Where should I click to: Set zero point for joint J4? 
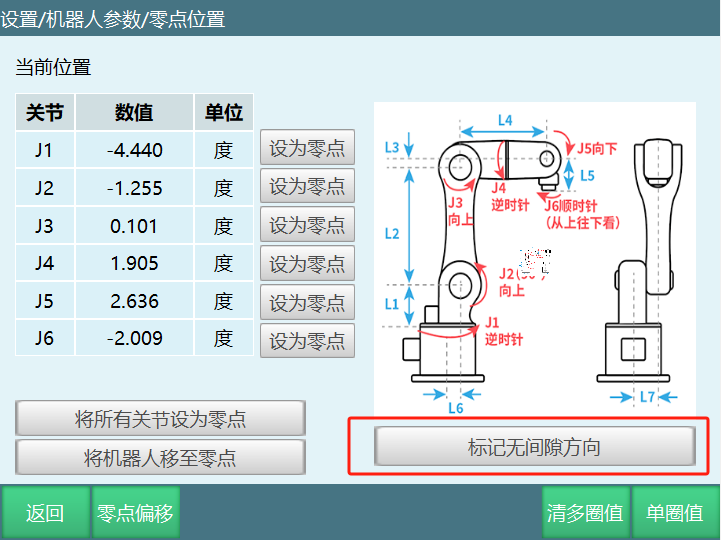pyautogui.click(x=307, y=264)
